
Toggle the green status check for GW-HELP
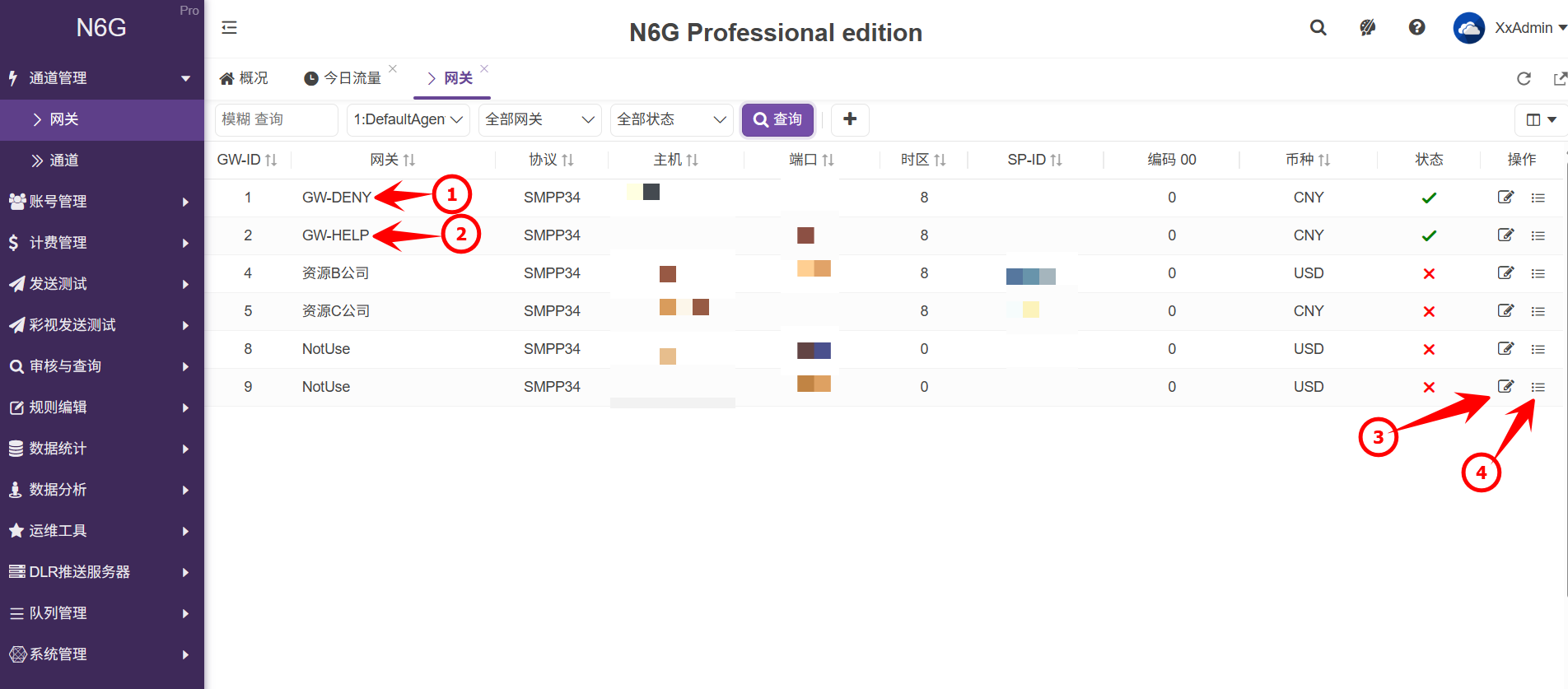[1429, 235]
